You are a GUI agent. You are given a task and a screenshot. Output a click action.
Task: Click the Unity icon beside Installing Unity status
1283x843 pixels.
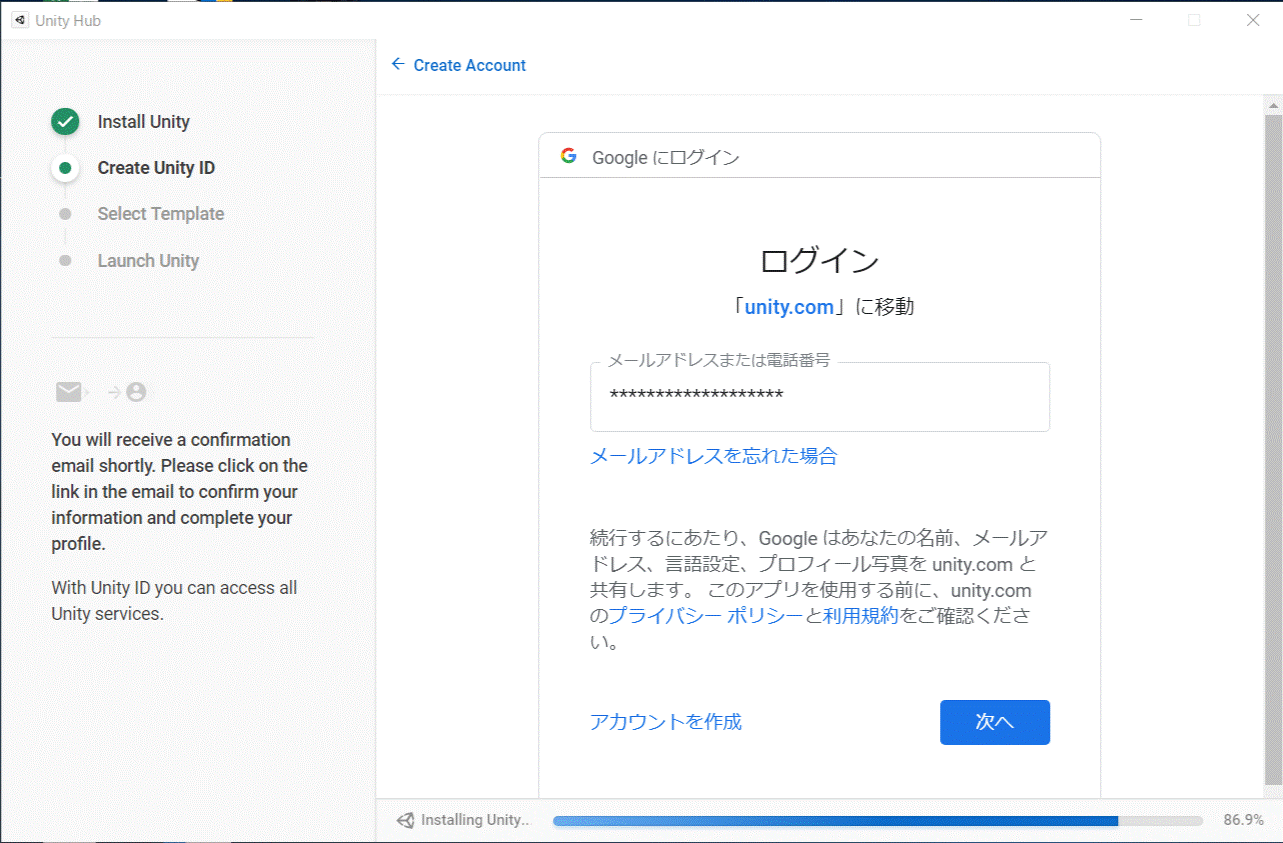(x=406, y=819)
